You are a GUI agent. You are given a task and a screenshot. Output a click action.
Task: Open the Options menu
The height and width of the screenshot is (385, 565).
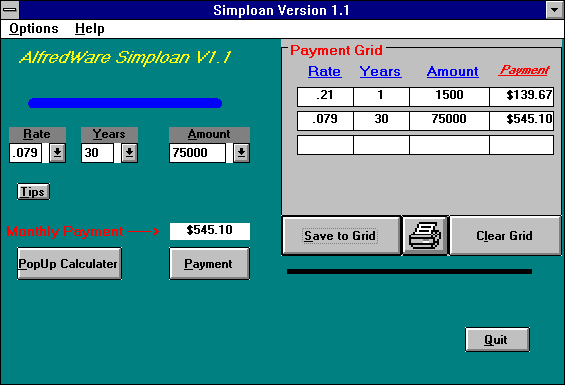pyautogui.click(x=34, y=28)
